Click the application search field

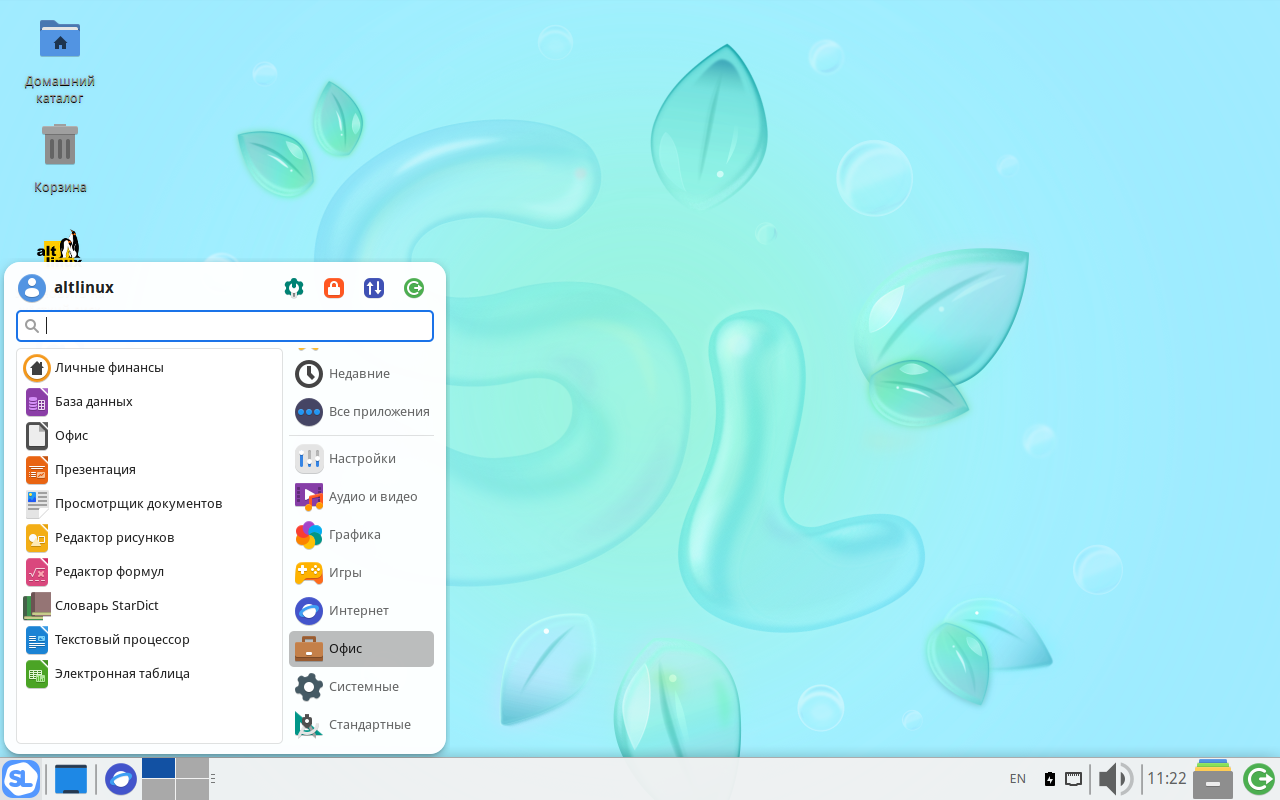[224, 325]
